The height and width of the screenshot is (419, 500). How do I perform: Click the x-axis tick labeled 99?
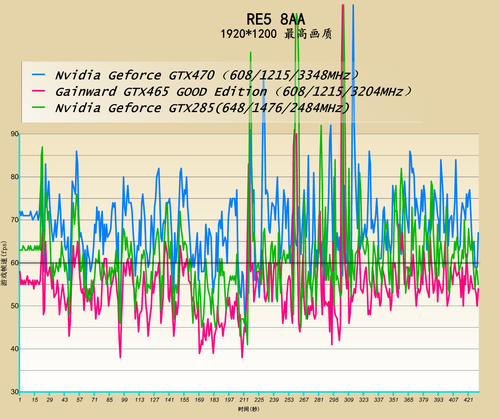tap(124, 399)
